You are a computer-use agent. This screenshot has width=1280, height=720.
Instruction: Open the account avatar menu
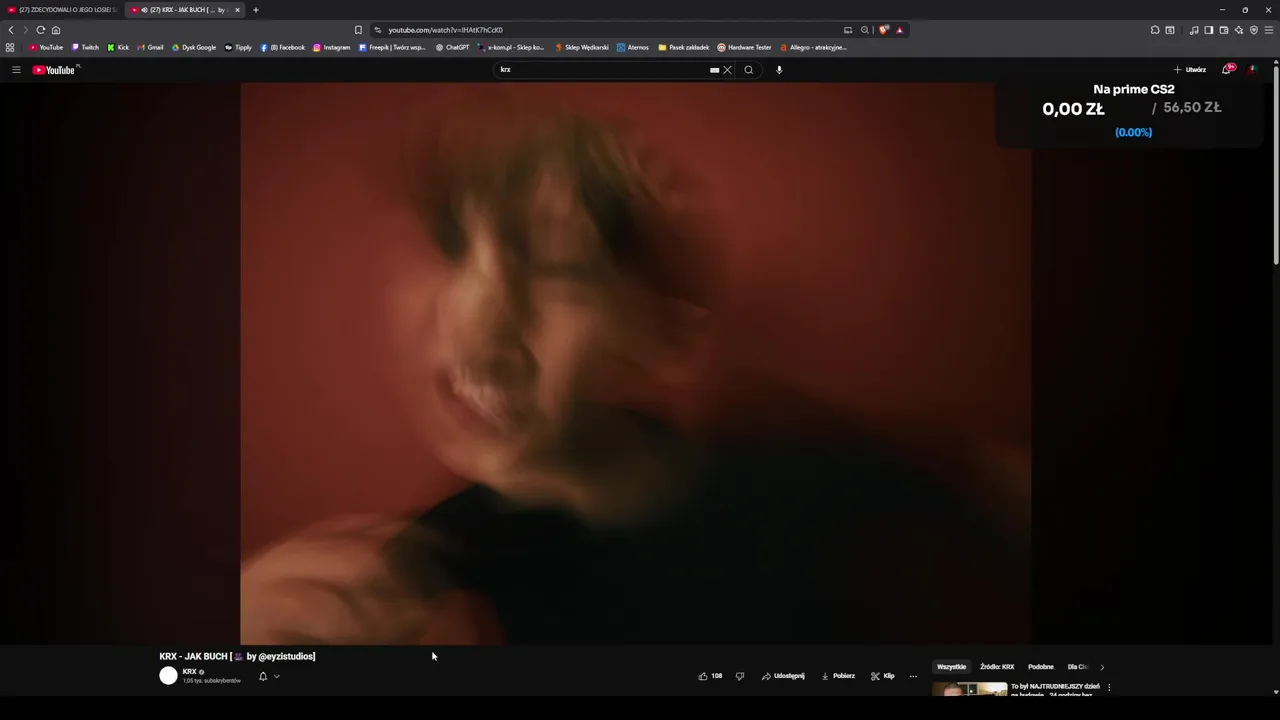(x=1251, y=69)
